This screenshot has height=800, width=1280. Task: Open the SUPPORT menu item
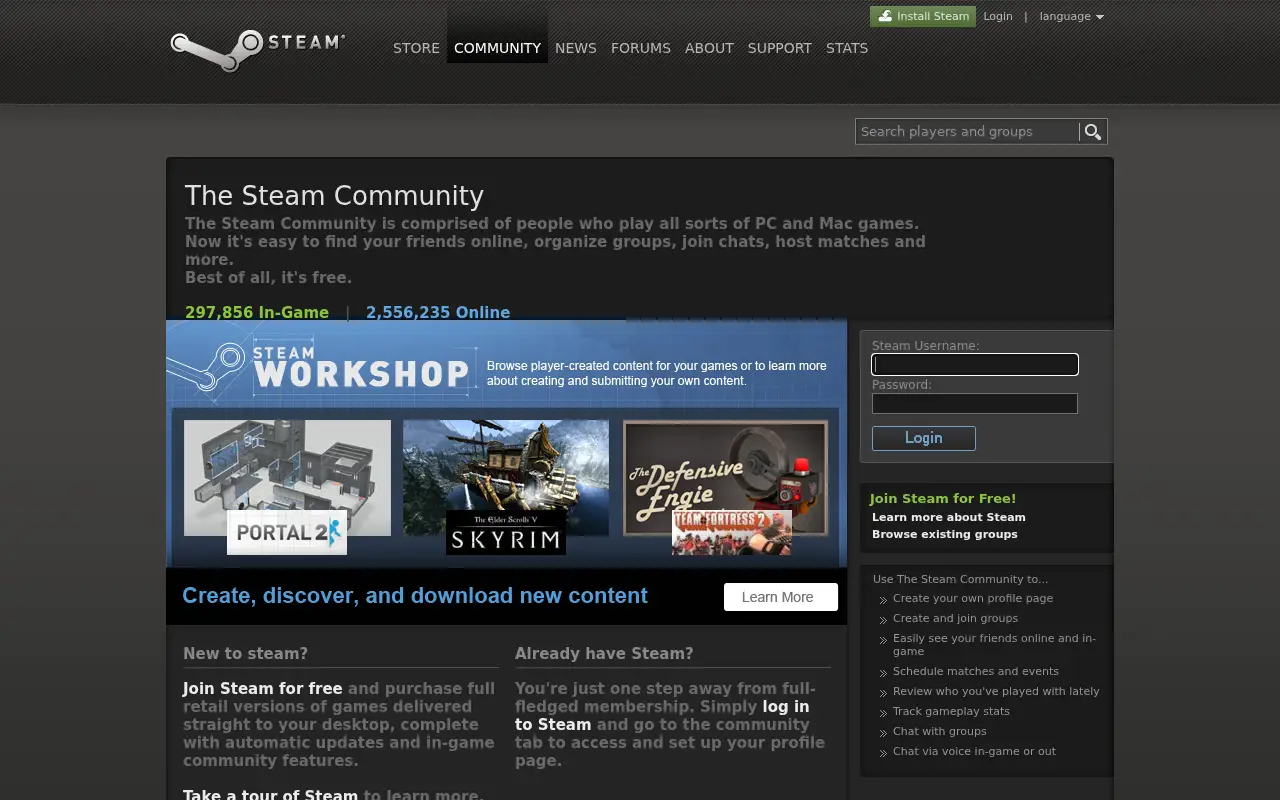pyautogui.click(x=780, y=48)
